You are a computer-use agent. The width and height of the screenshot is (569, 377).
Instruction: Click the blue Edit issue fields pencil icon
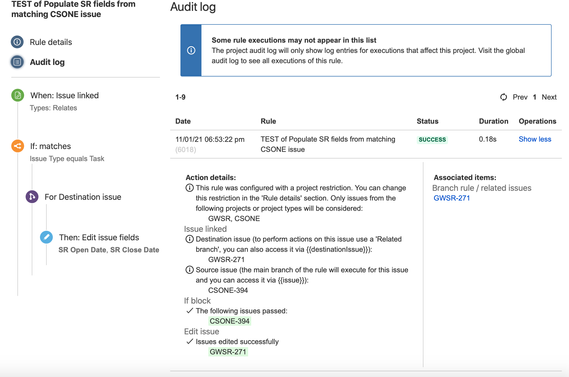point(46,237)
